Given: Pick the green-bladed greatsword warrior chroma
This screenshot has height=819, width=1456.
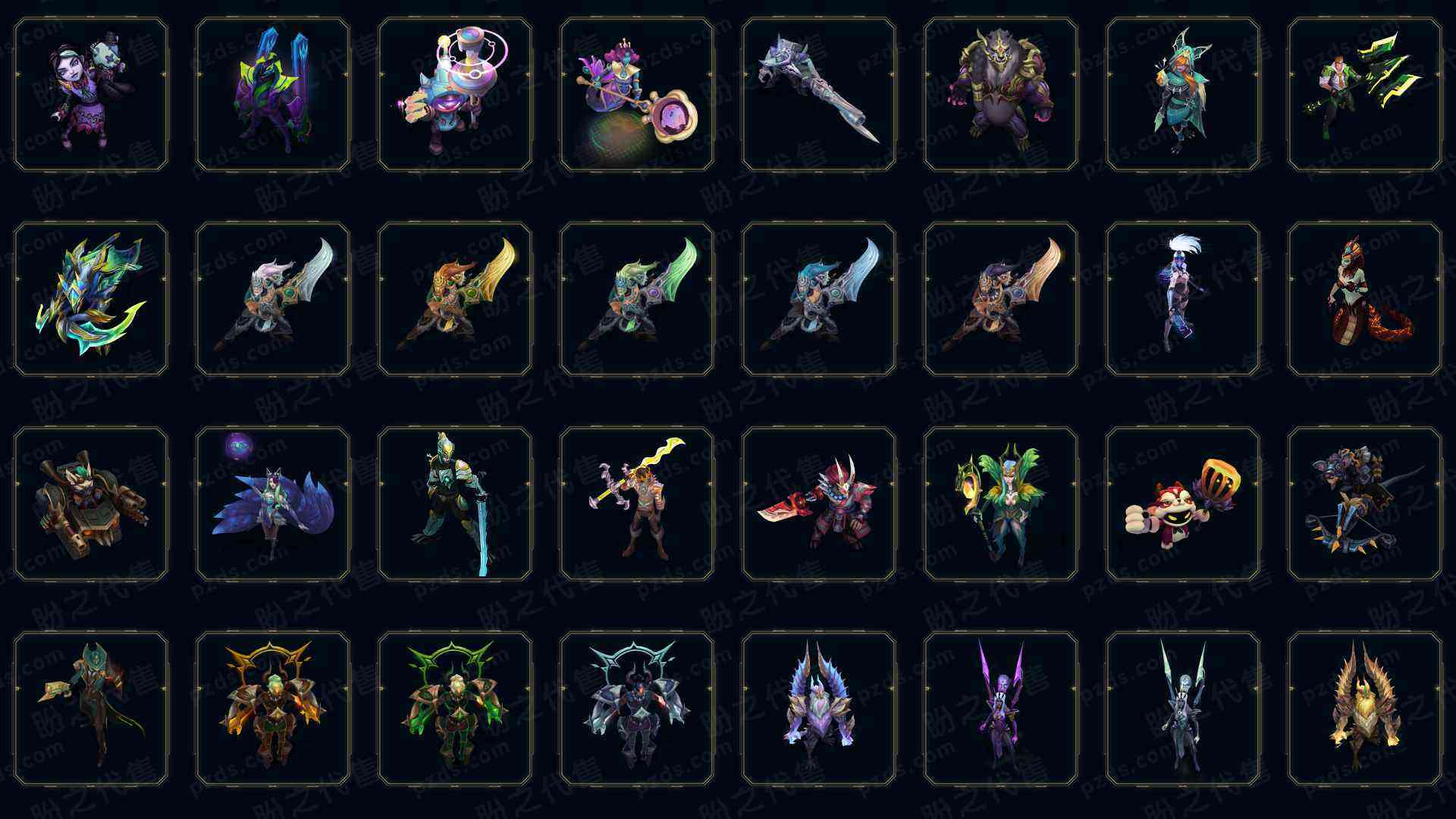Looking at the screenshot, I should pyautogui.click(x=637, y=299).
